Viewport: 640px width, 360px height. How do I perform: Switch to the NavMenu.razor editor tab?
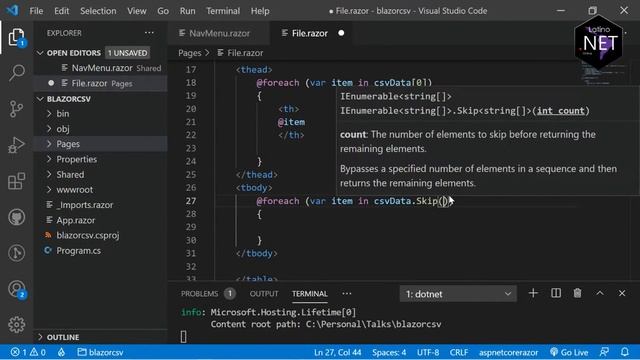click(219, 33)
